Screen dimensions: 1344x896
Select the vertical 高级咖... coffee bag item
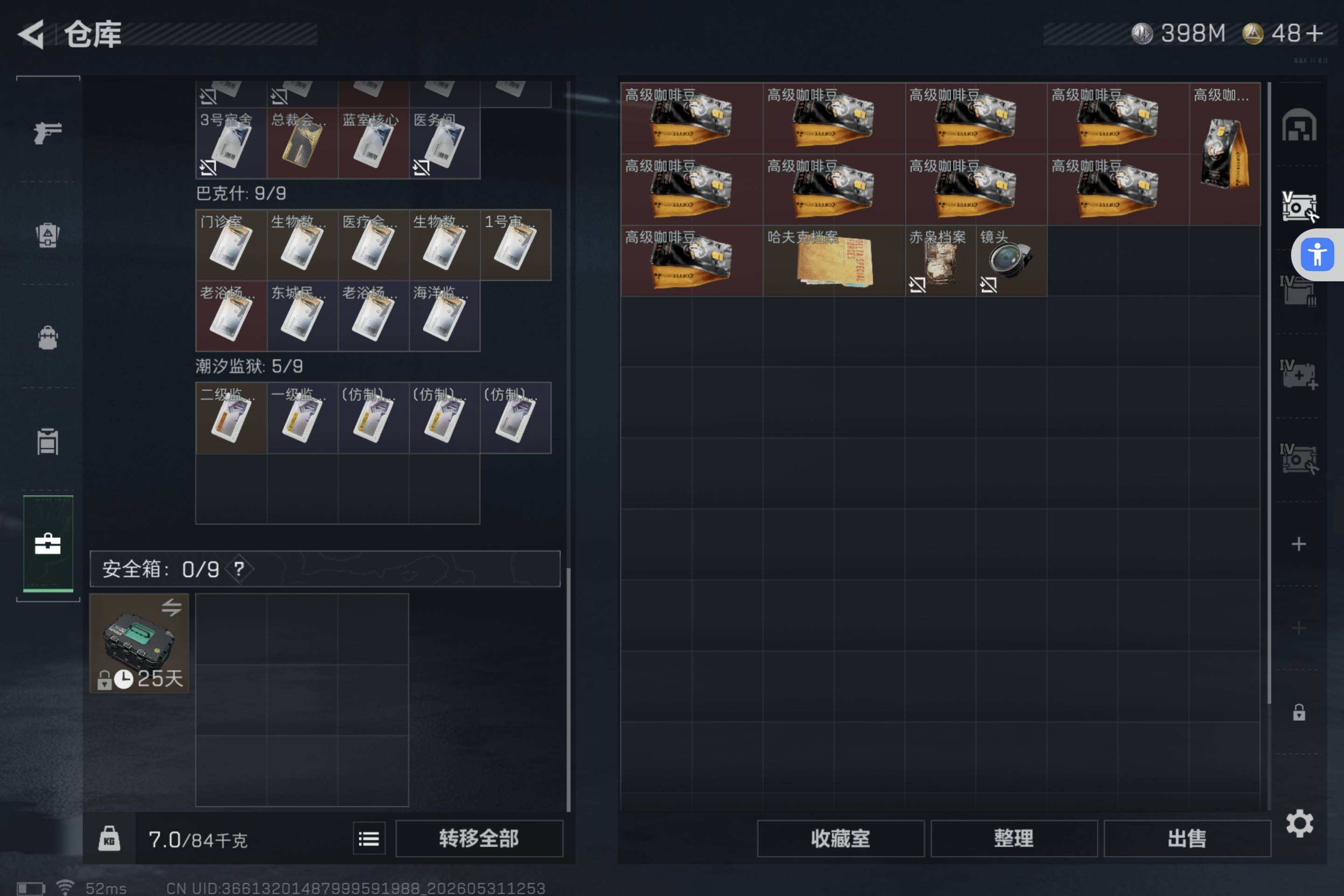(x=1225, y=154)
